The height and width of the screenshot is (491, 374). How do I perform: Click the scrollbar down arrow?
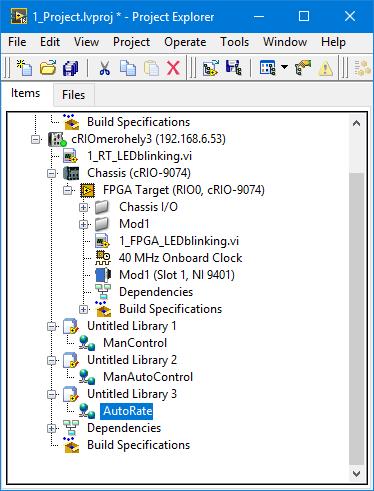[x=356, y=474]
